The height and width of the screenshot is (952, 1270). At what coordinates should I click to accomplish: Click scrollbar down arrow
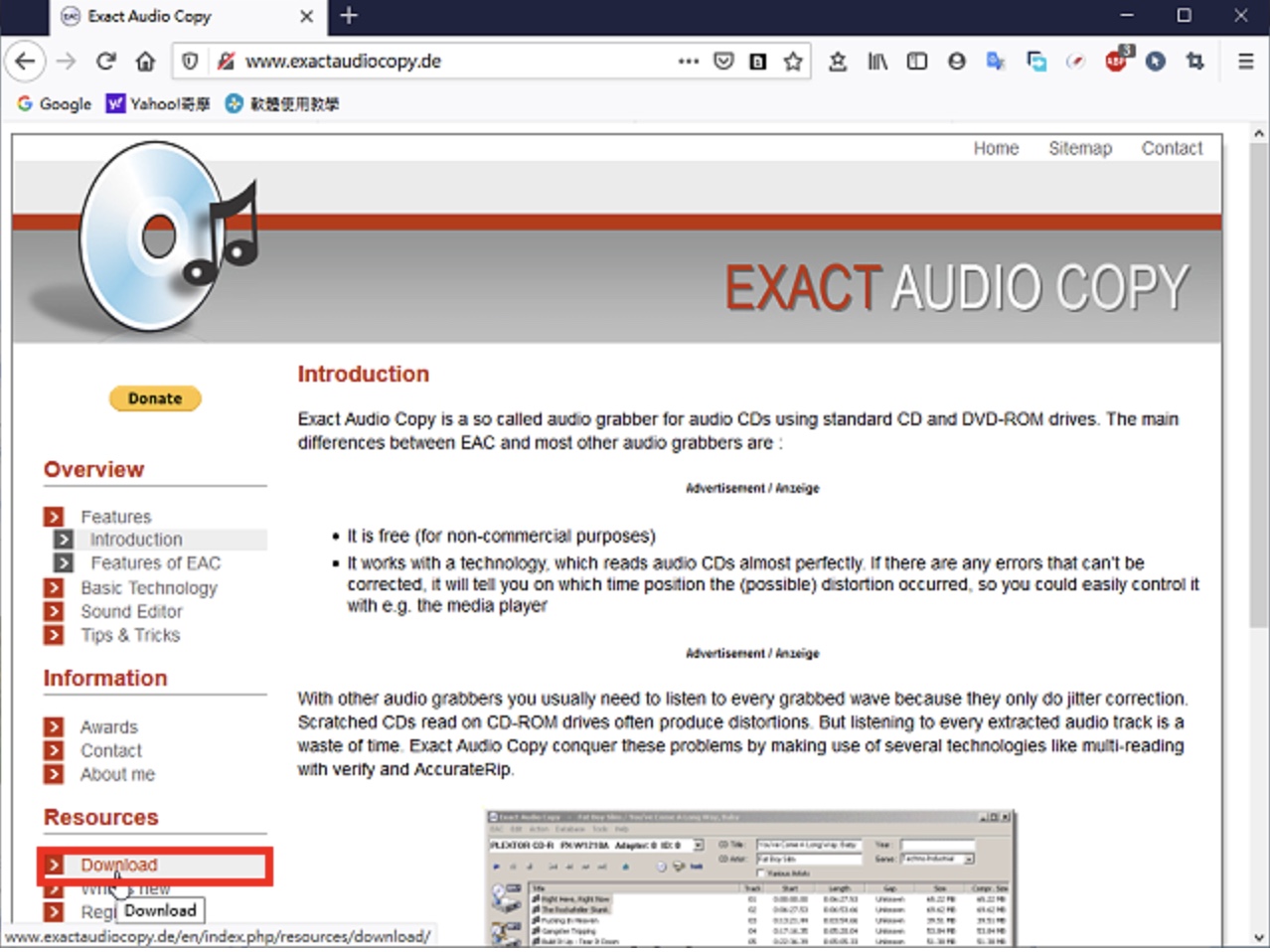[1259, 937]
